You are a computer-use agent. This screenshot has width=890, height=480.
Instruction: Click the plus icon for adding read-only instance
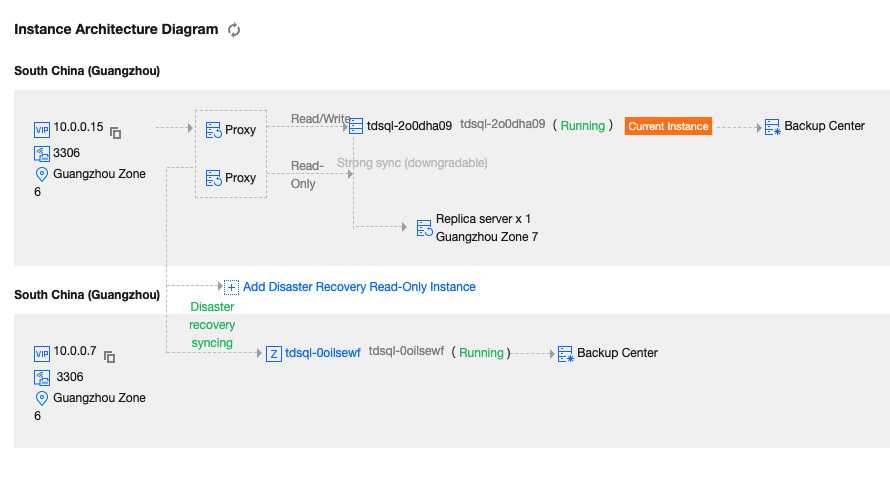pos(231,287)
